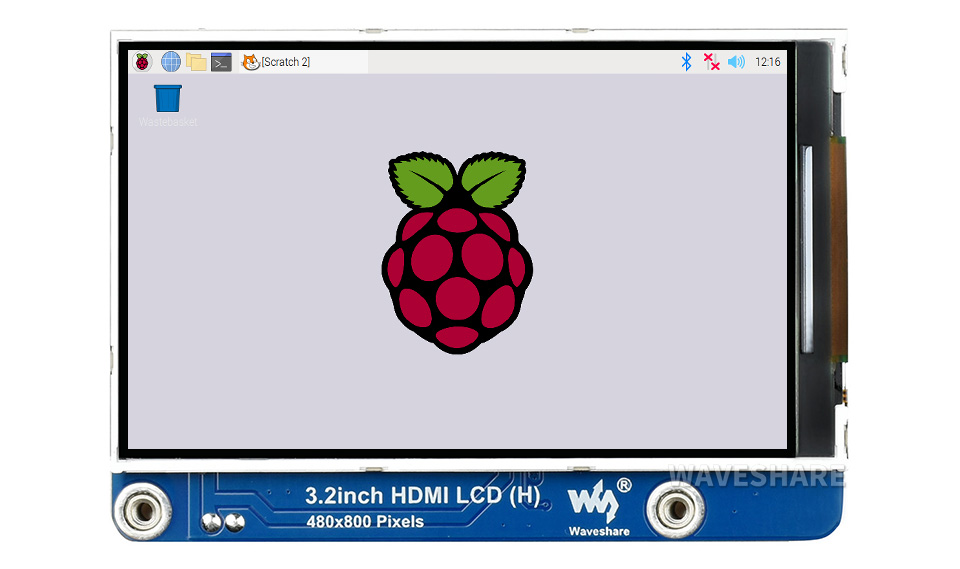Screen dimensions: 960x569
Task: Launch the terminal from the taskbar
Action: pos(221,62)
